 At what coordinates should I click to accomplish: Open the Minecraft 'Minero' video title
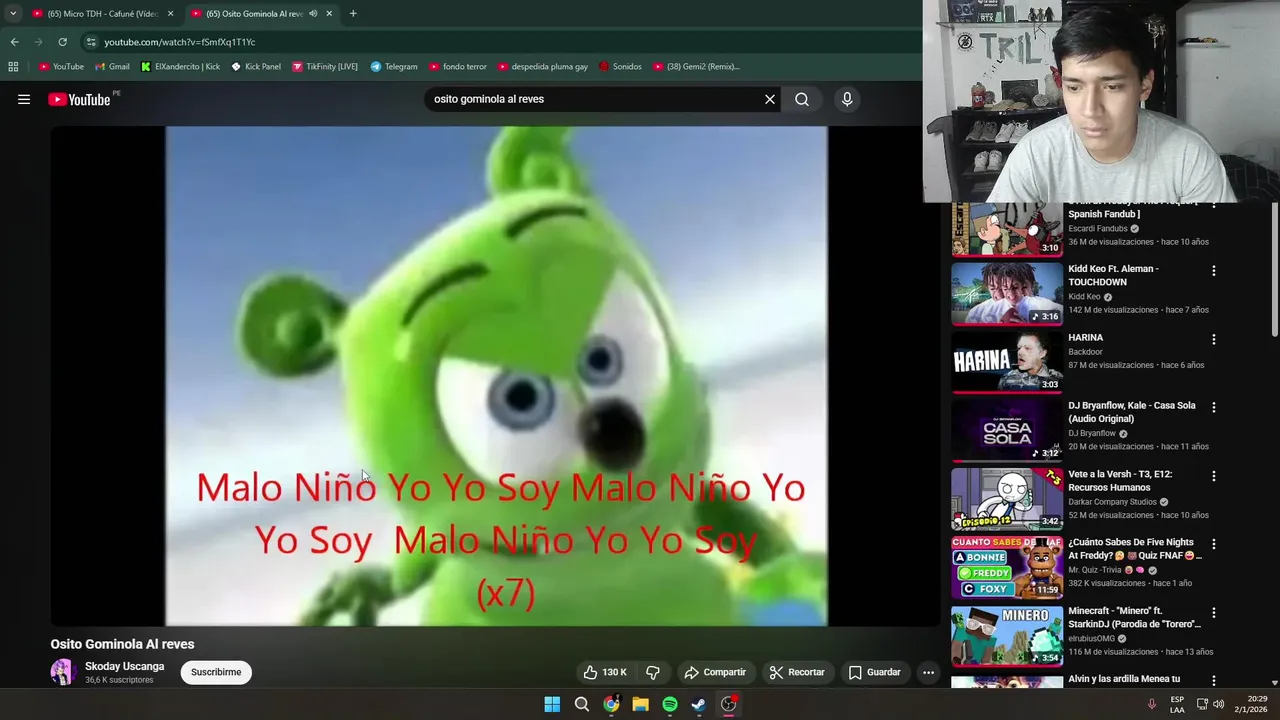pyautogui.click(x=1134, y=617)
